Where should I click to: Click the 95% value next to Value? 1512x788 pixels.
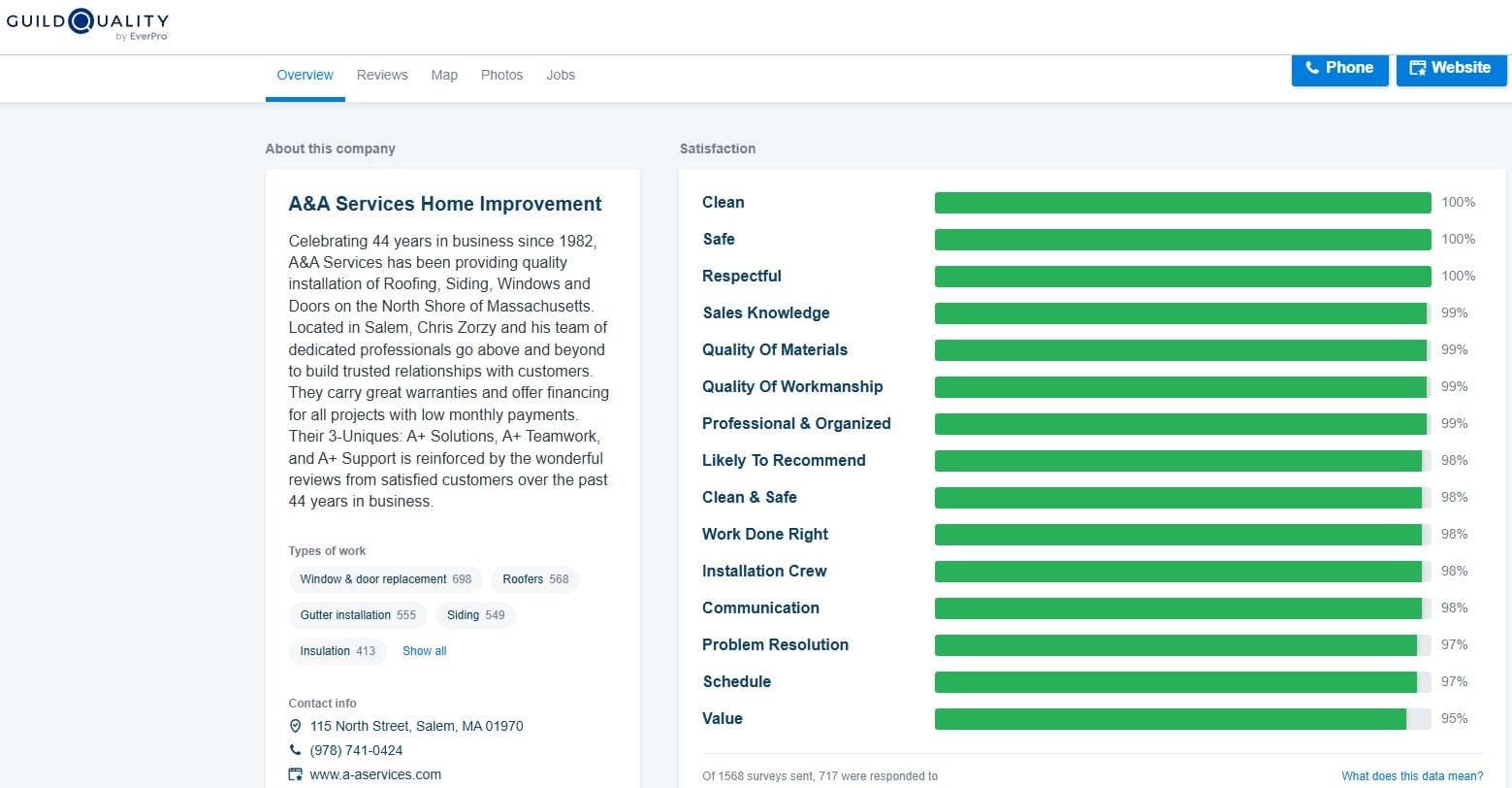[1455, 719]
